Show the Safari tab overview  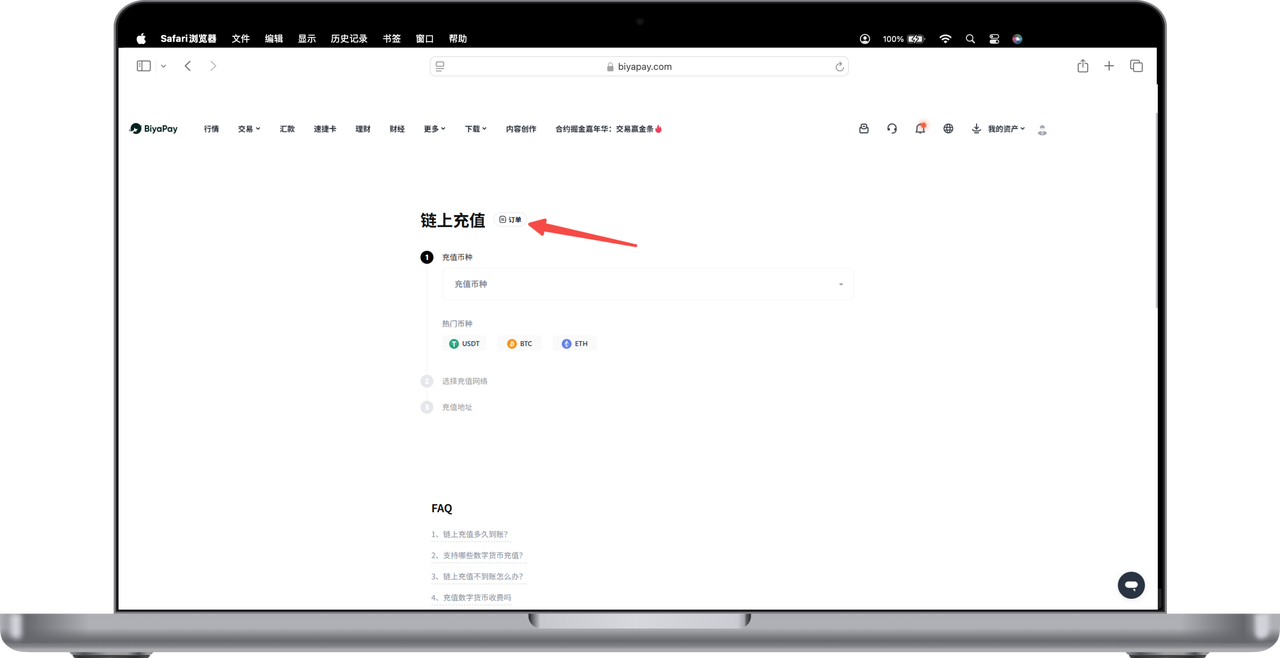[1136, 66]
